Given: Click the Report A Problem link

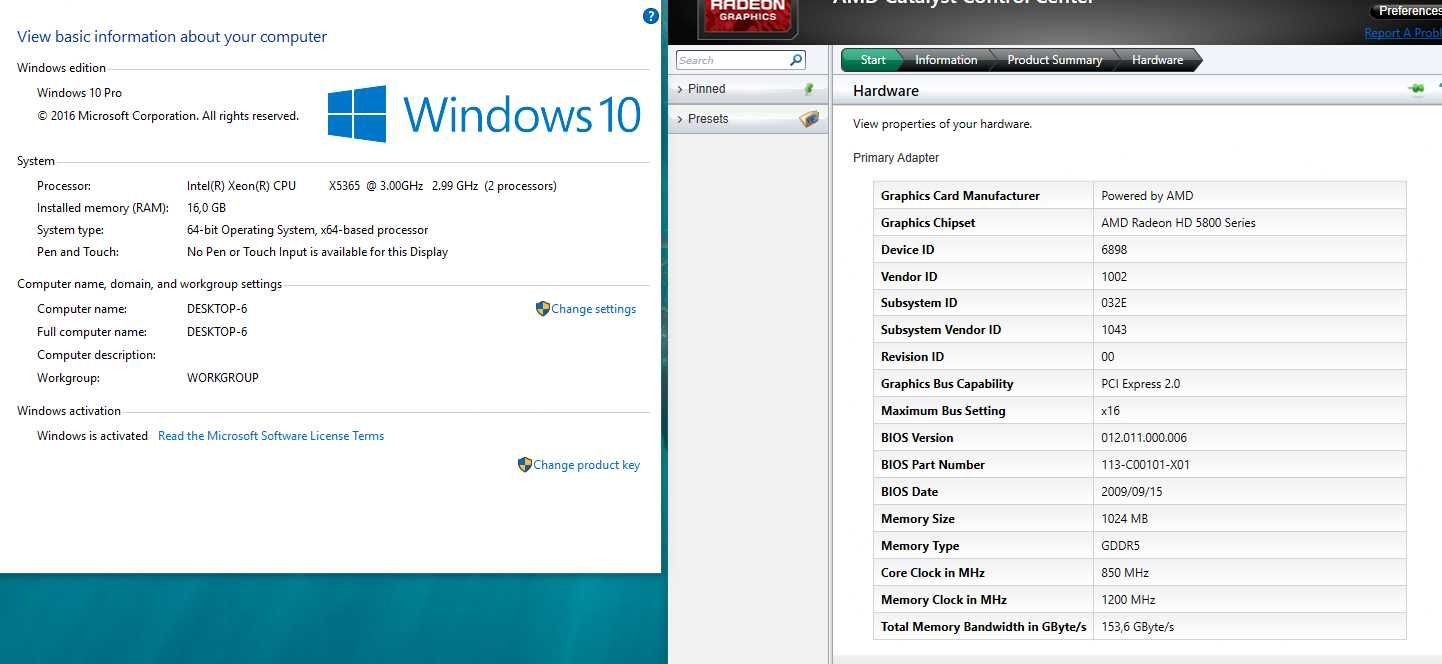Looking at the screenshot, I should pos(1403,33).
